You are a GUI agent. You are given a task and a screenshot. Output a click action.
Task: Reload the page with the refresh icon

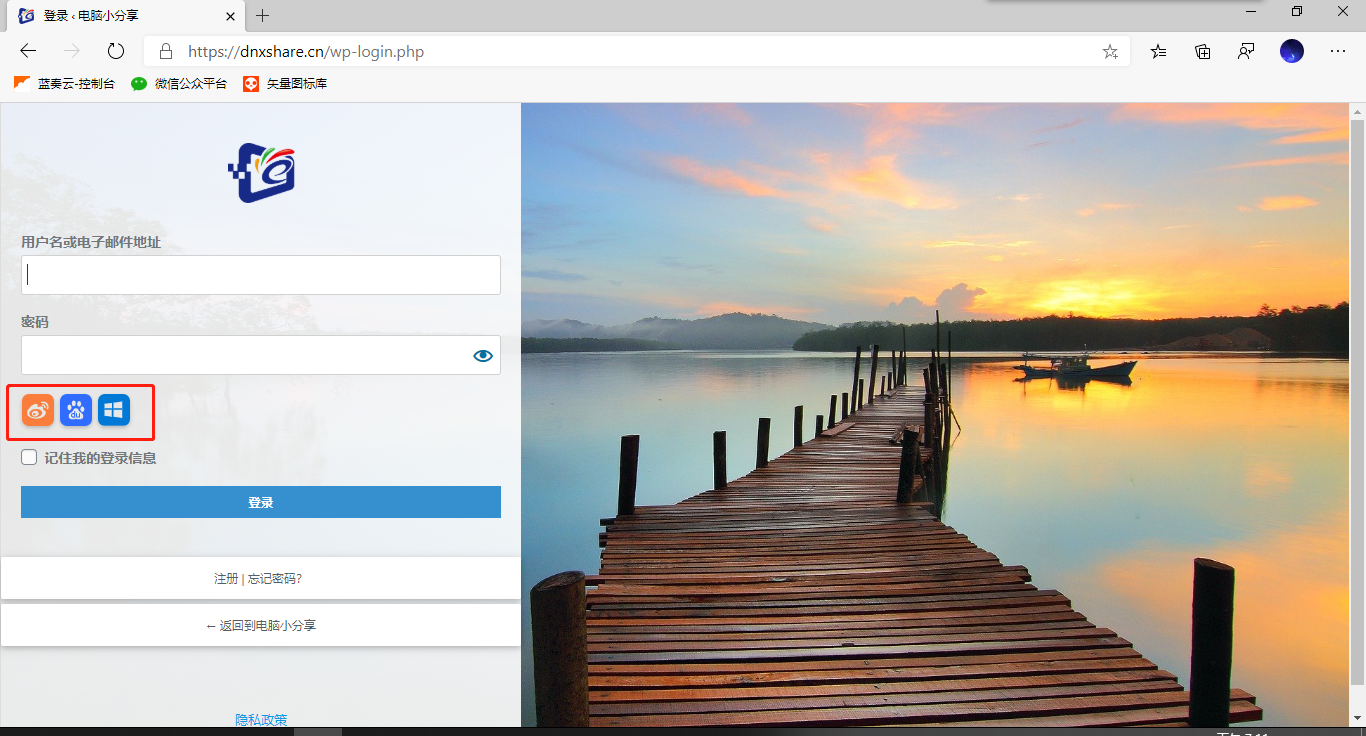[x=115, y=51]
